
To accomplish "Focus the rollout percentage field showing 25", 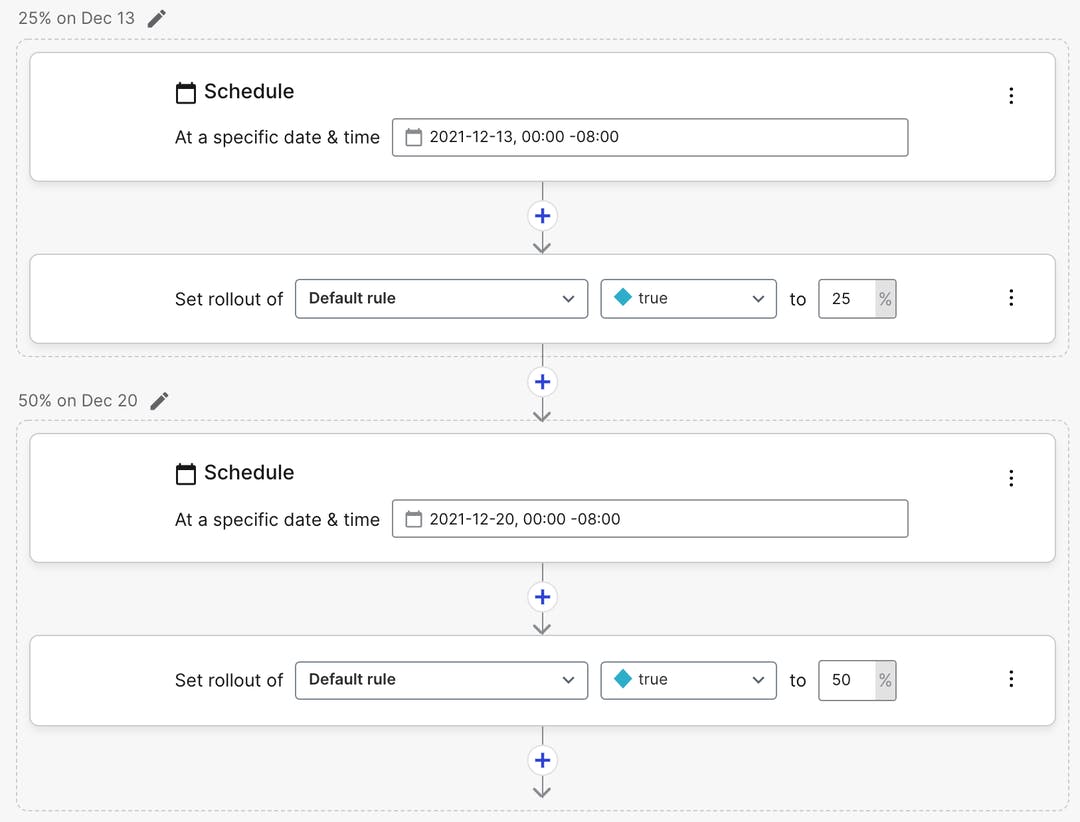I will pos(846,298).
